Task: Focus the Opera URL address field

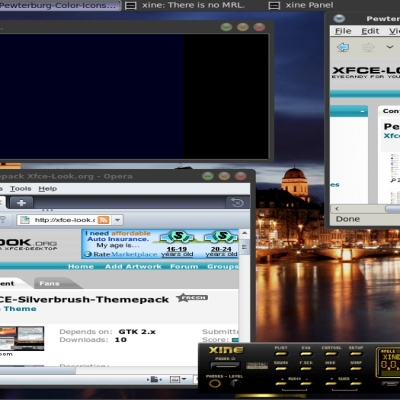Action: (x=64, y=220)
